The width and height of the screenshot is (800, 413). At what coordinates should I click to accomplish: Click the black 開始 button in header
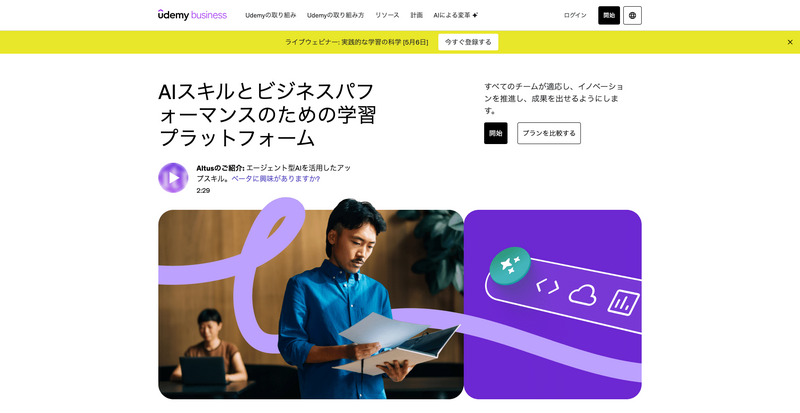point(609,15)
